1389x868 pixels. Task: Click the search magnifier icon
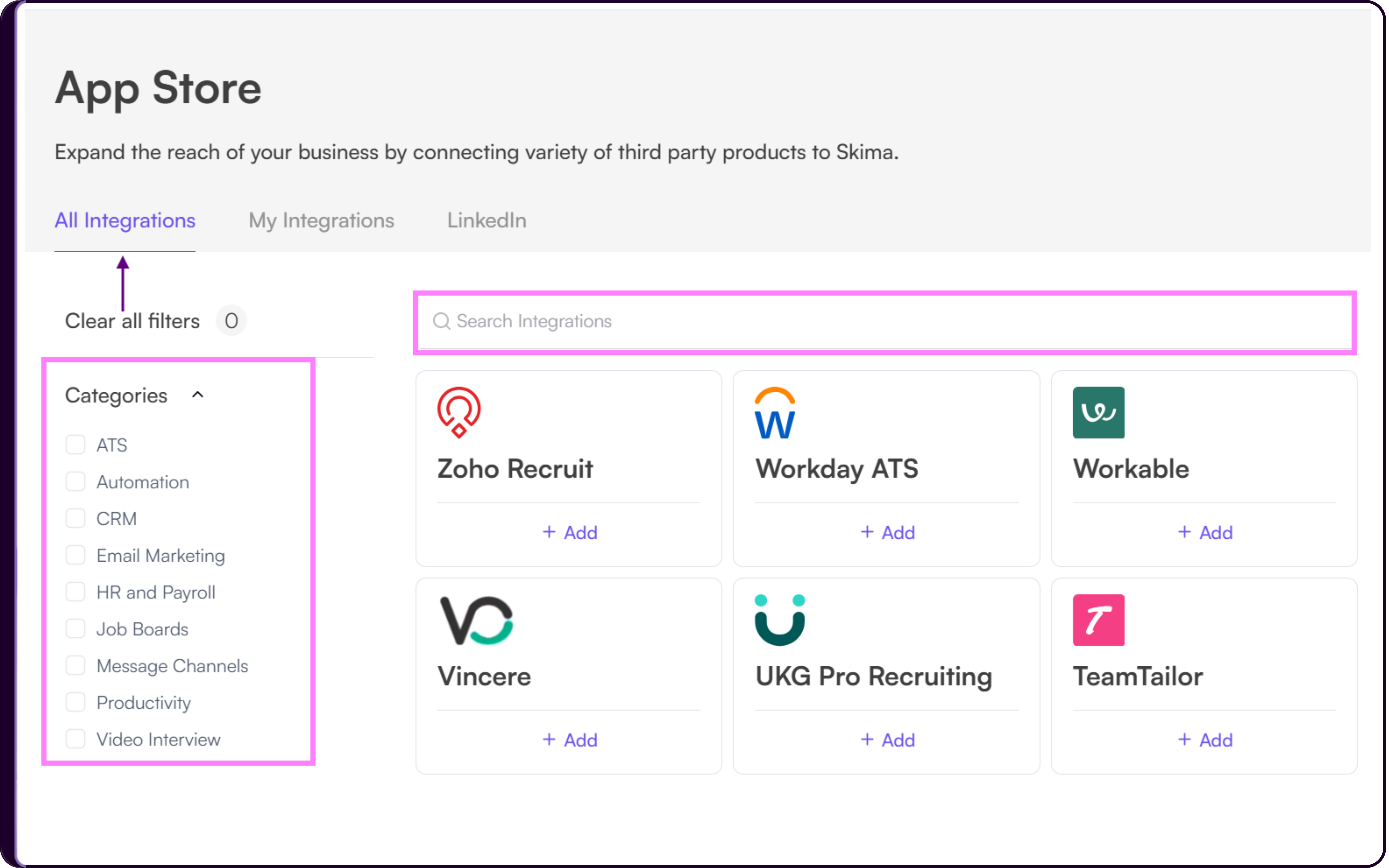(x=441, y=321)
